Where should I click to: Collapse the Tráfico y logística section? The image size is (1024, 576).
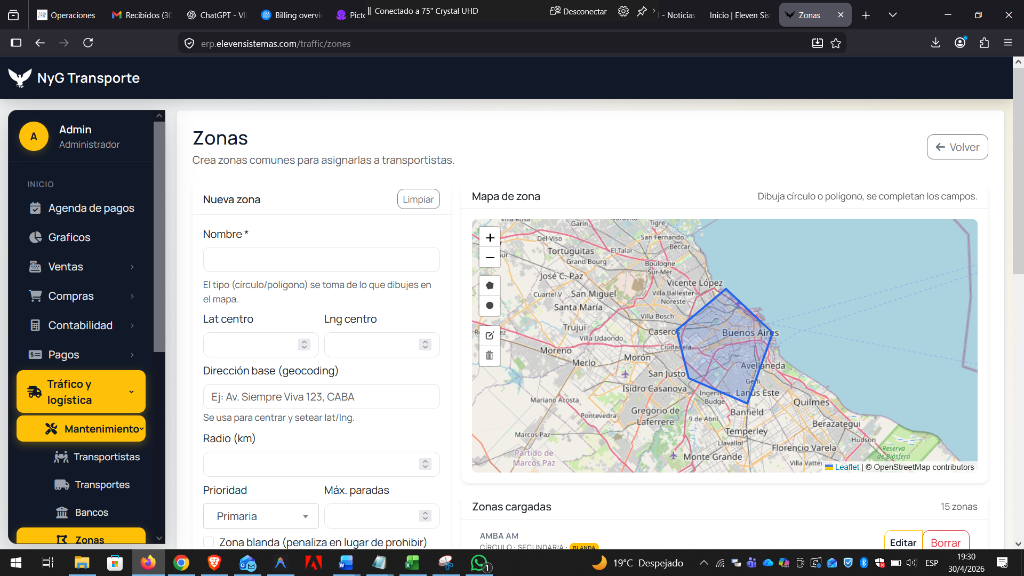[x=81, y=392]
